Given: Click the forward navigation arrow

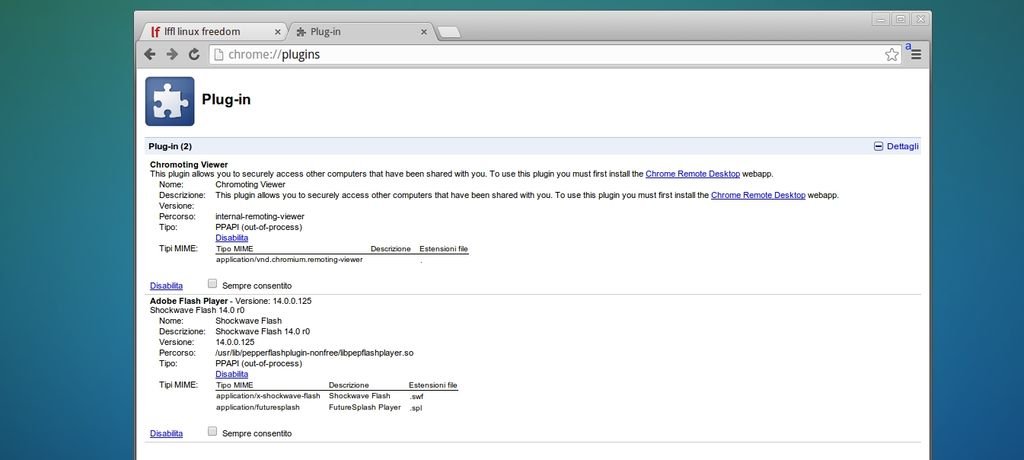Looking at the screenshot, I should pyautogui.click(x=172, y=54).
